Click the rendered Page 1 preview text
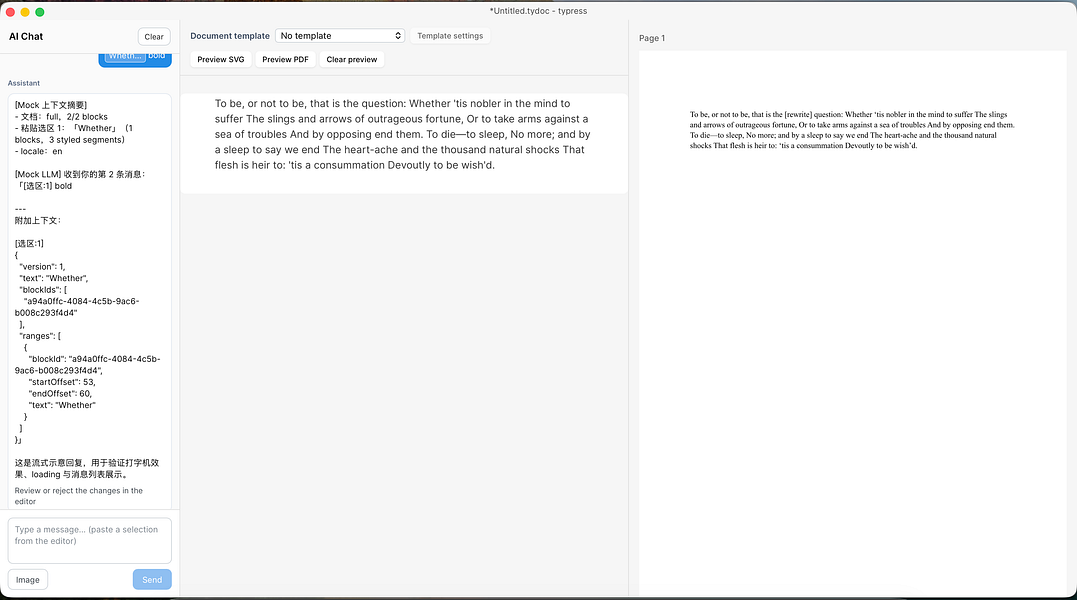The width and height of the screenshot is (1077, 600). pos(852,130)
